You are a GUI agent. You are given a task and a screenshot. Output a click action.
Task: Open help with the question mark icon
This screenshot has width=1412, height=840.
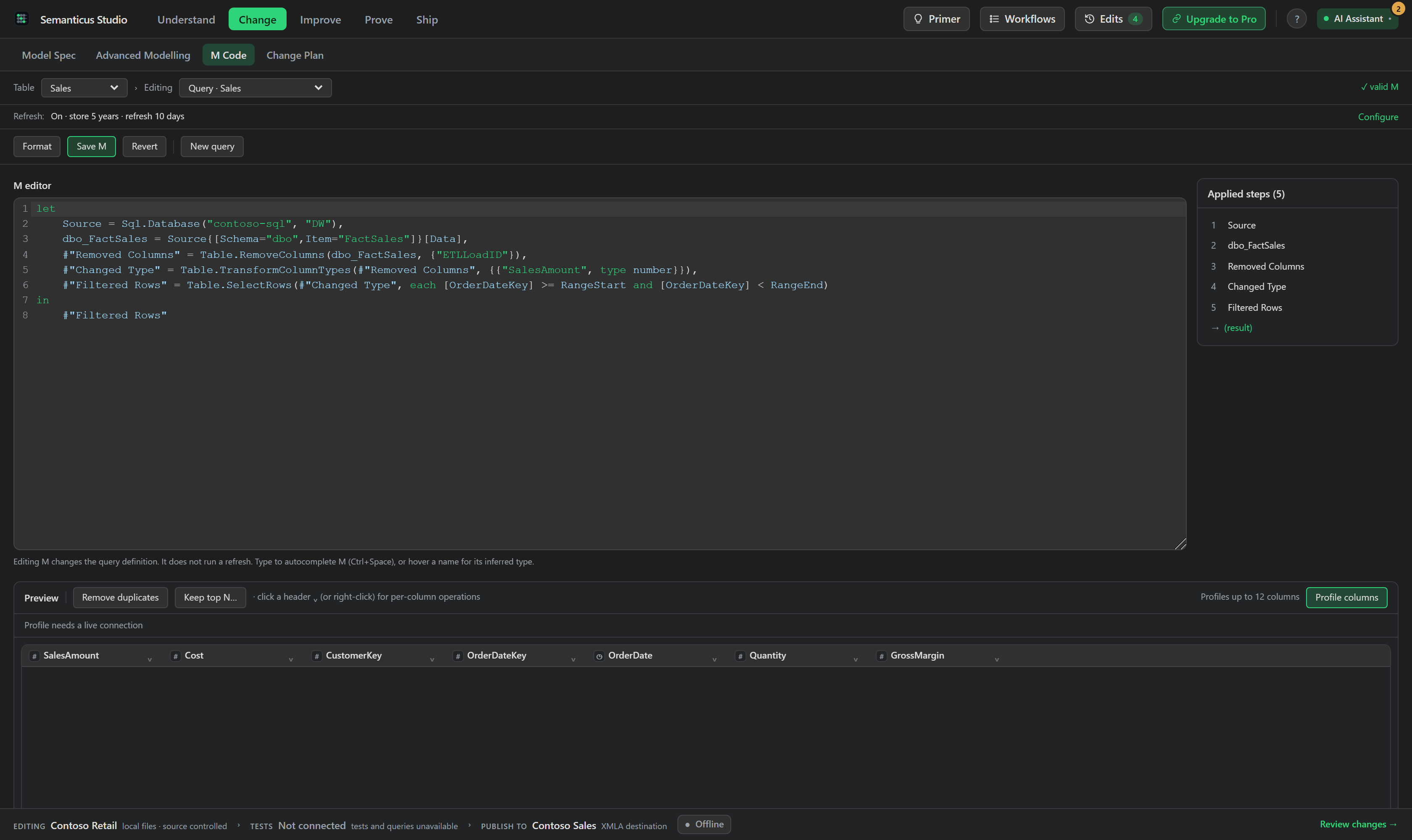[x=1296, y=18]
